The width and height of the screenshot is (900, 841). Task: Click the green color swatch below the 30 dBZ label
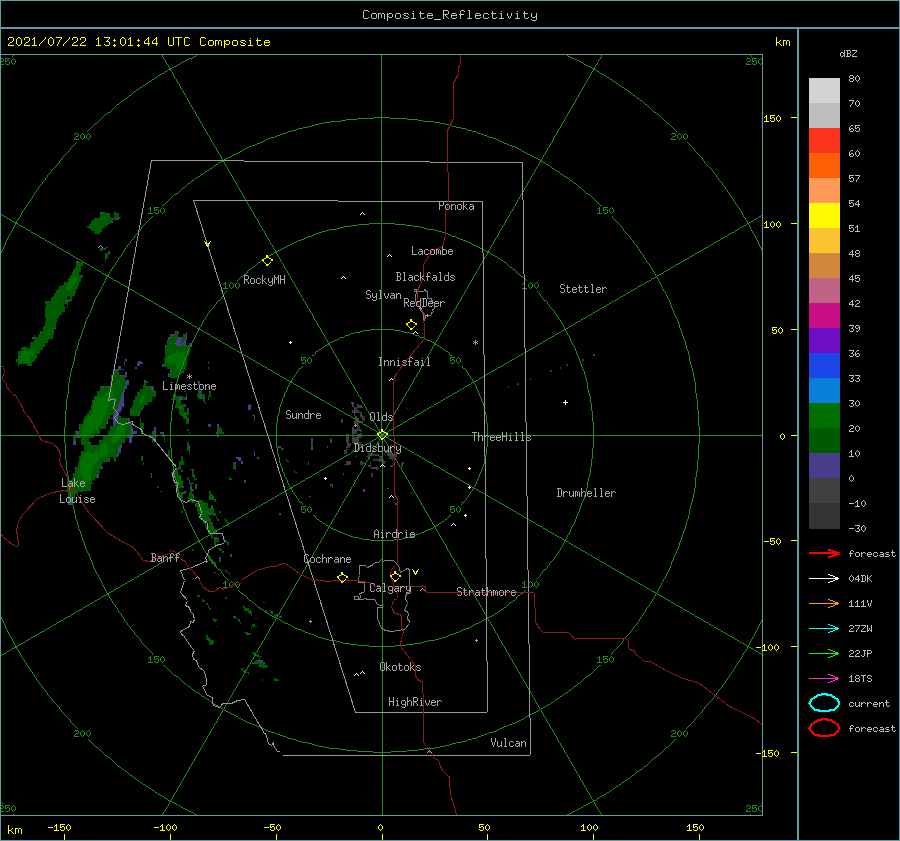click(x=824, y=416)
